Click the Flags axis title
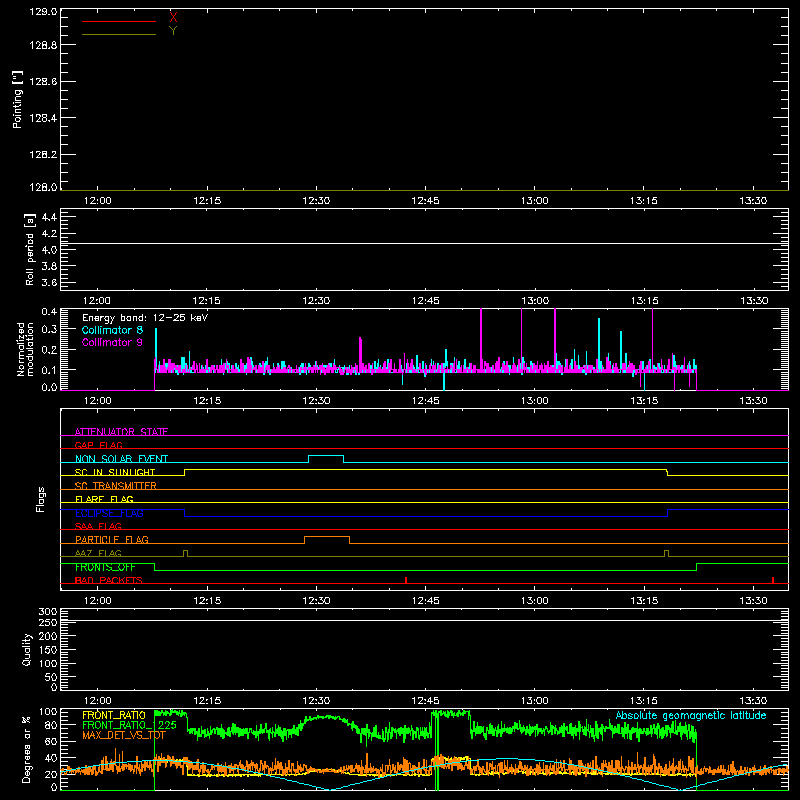This screenshot has height=800, width=800. [x=41, y=499]
